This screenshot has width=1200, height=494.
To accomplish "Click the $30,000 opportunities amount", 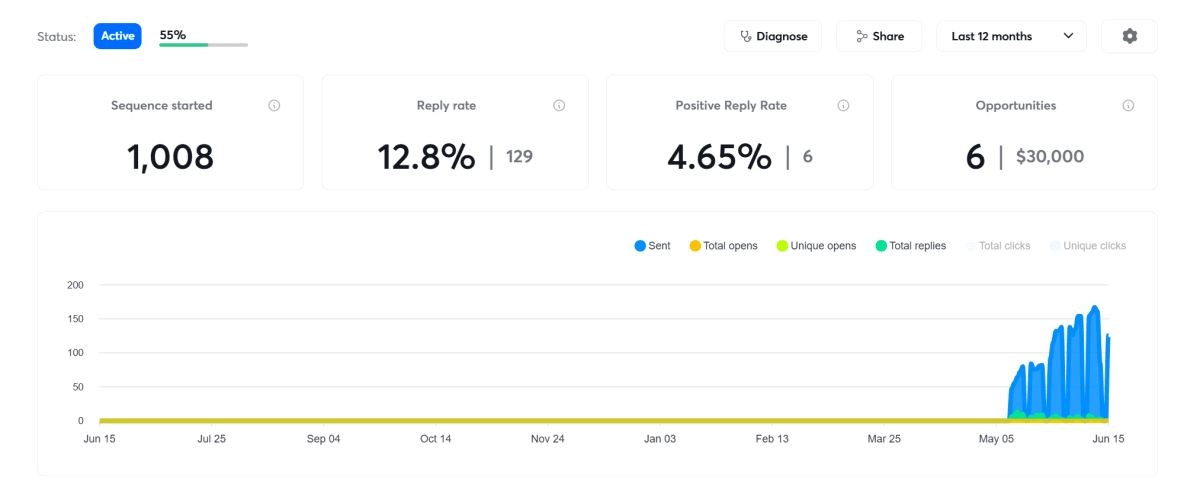I will click(1050, 157).
